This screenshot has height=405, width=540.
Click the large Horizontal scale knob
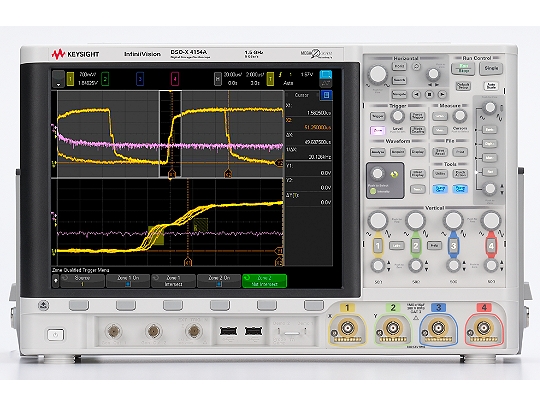click(x=378, y=74)
